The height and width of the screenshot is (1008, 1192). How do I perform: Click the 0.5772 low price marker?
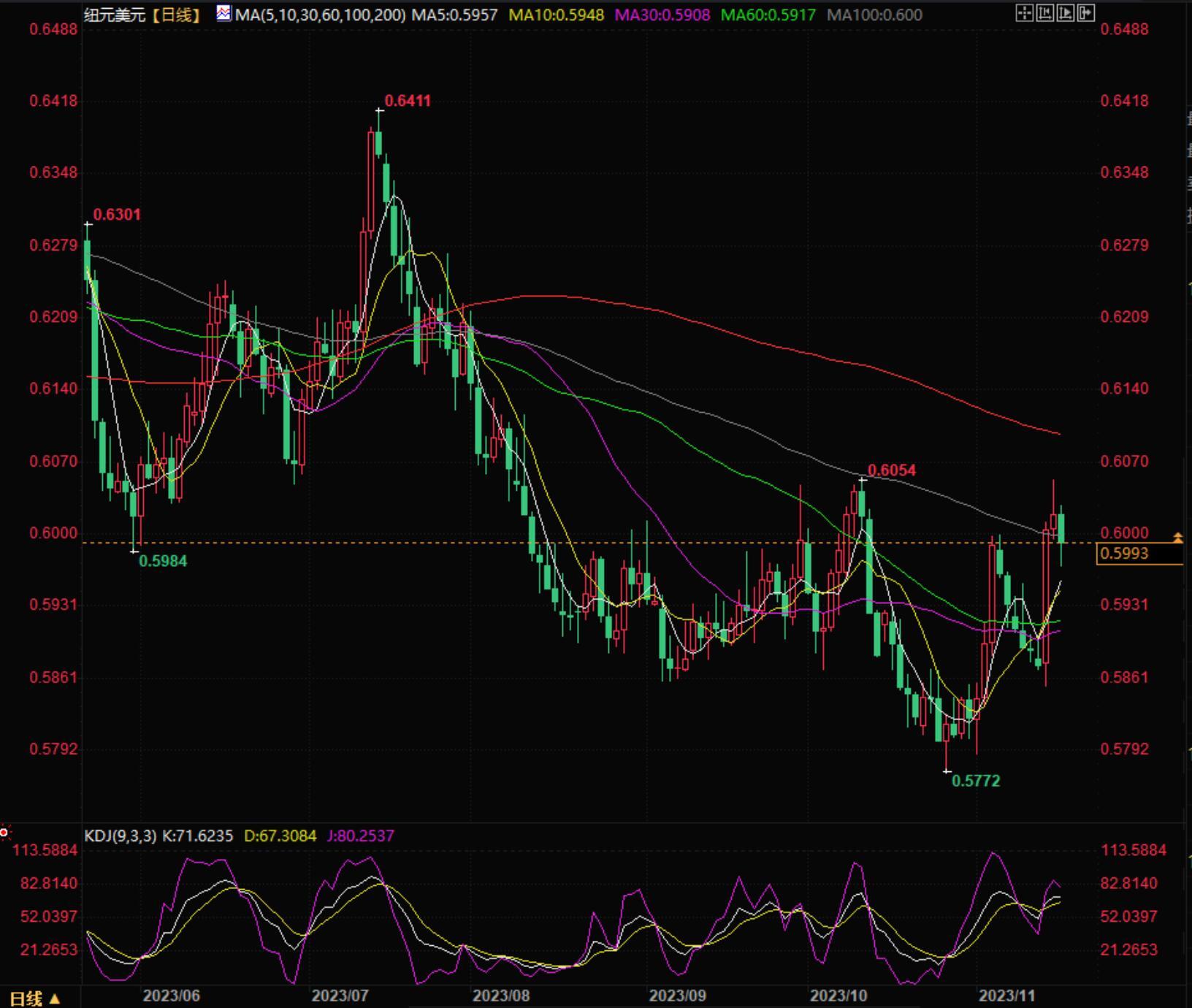(x=976, y=781)
